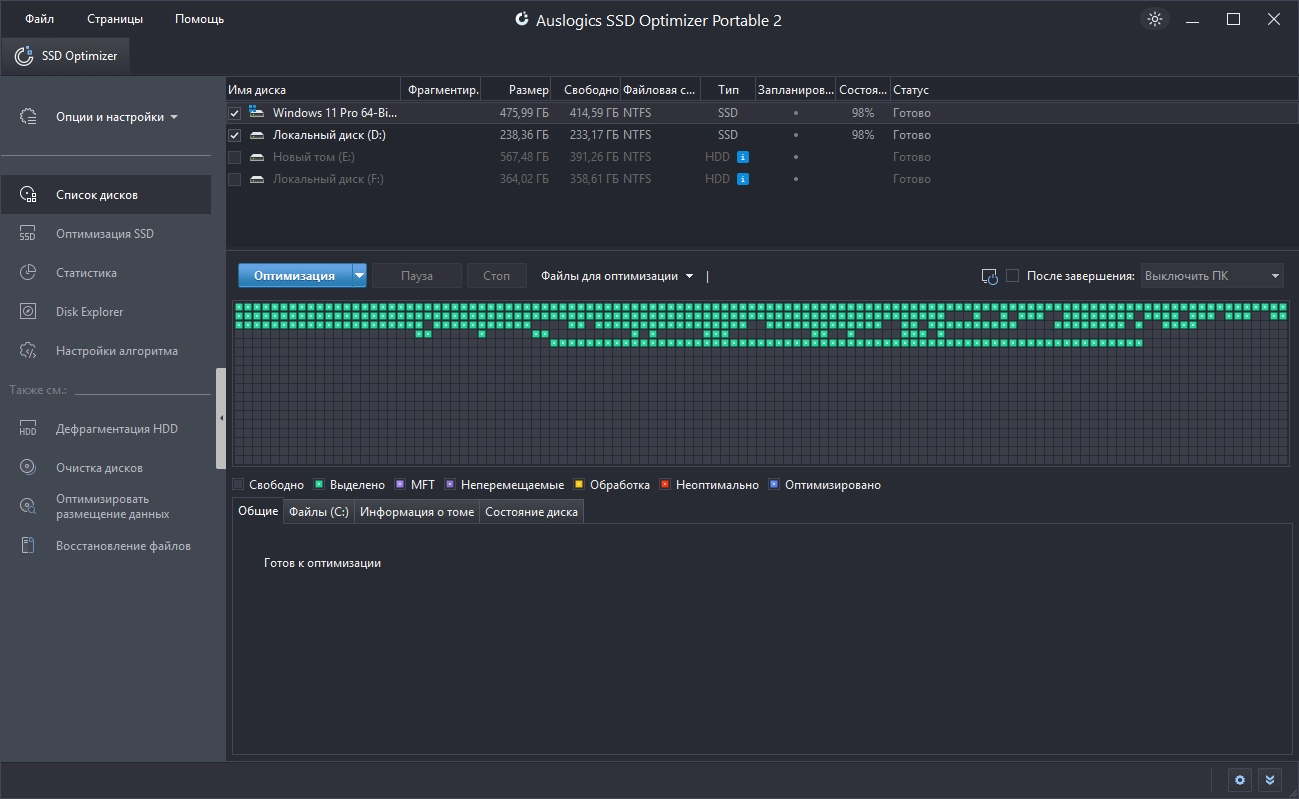Click the Выделено green legend swatch
Image resolution: width=1299 pixels, height=799 pixels.
319,485
